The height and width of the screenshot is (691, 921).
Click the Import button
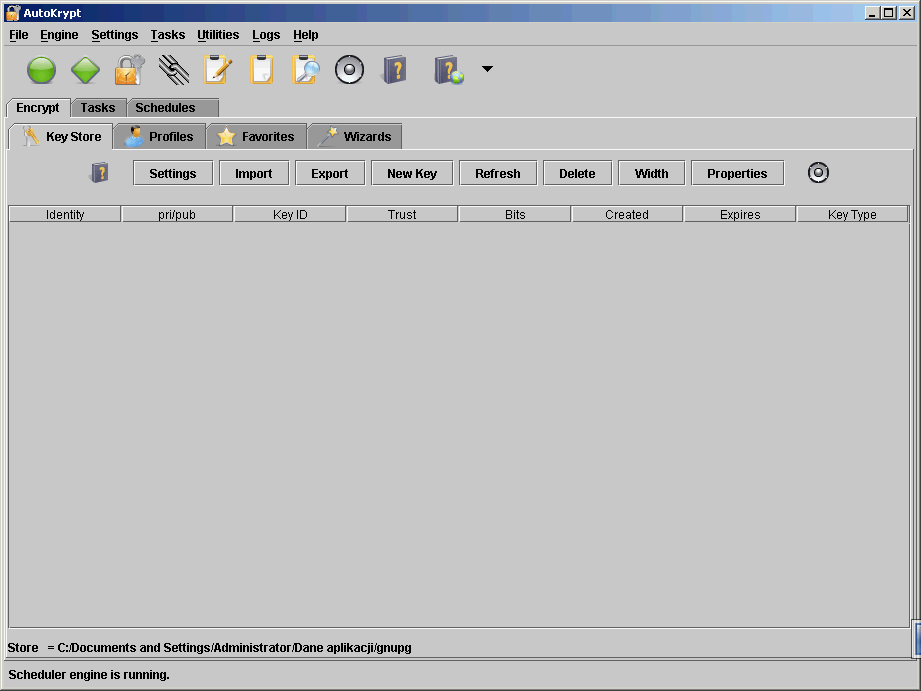(254, 173)
